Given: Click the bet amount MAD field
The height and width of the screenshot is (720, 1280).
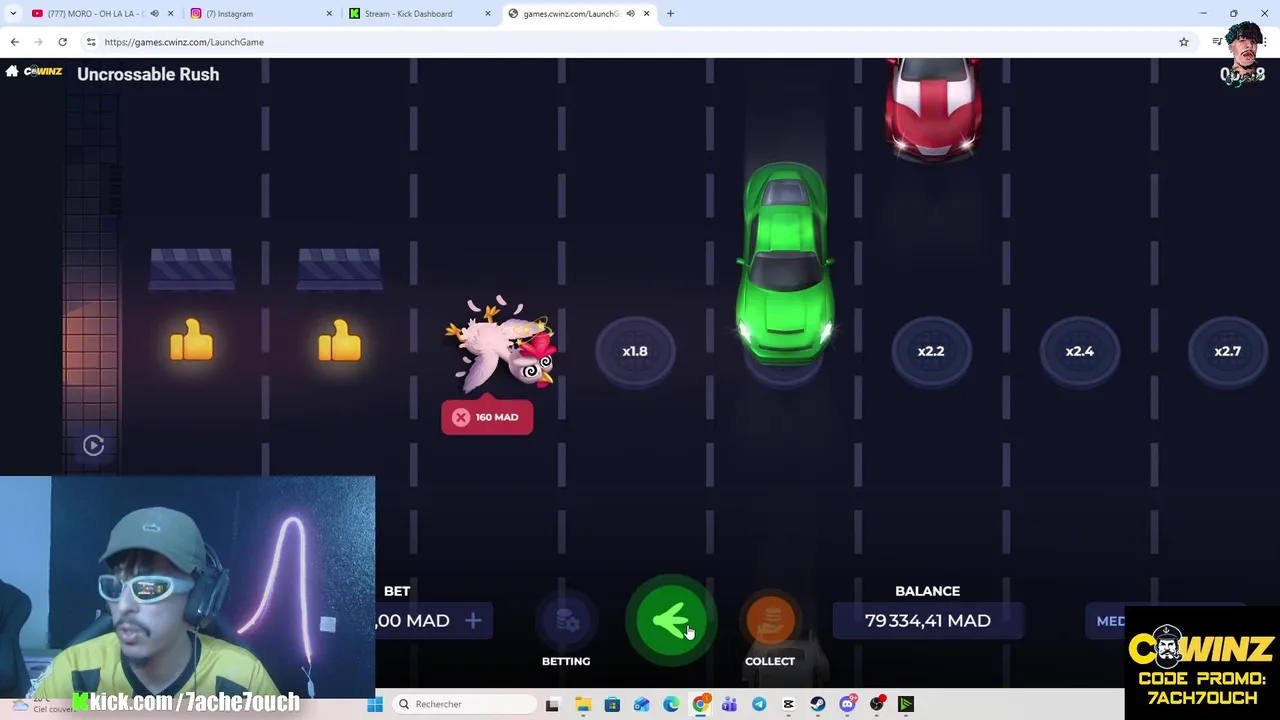Looking at the screenshot, I should [x=413, y=621].
